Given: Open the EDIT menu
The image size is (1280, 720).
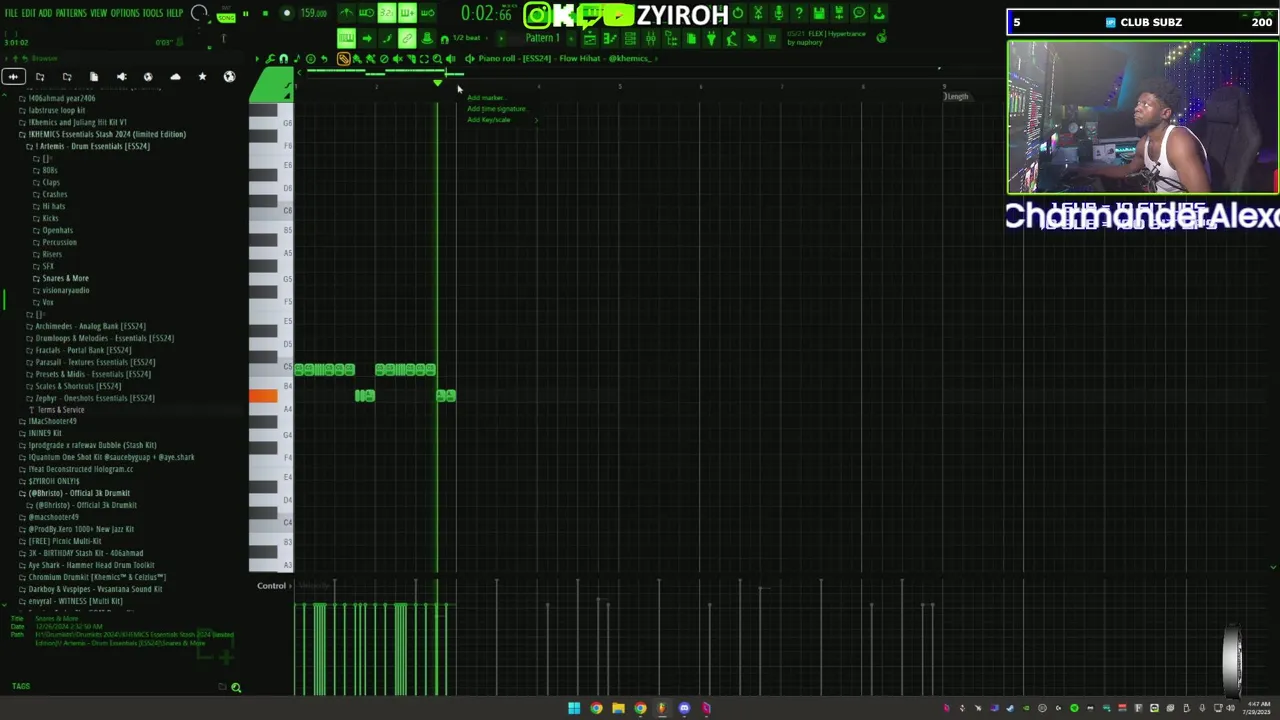Looking at the screenshot, I should (x=29, y=13).
